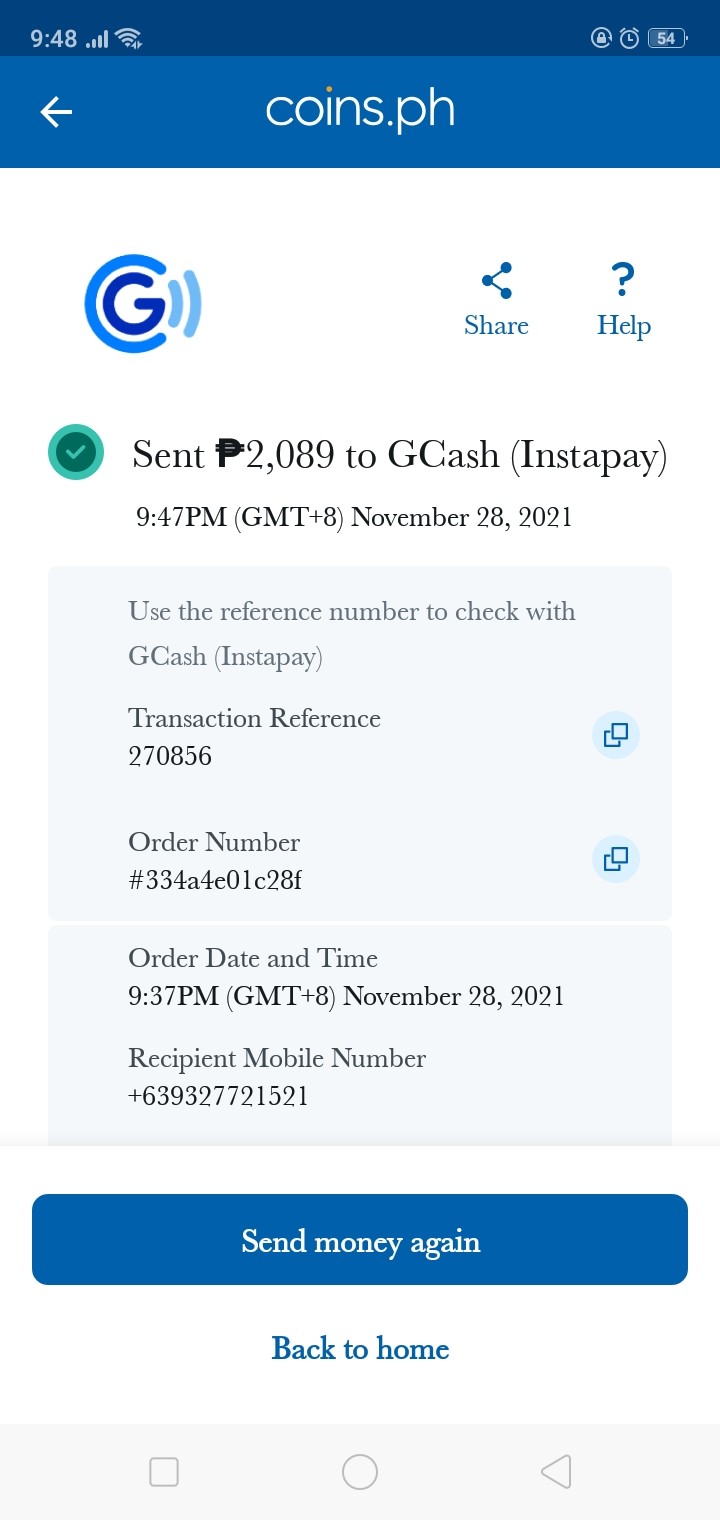
Task: Tap Order Date and Time value
Action: 346,996
